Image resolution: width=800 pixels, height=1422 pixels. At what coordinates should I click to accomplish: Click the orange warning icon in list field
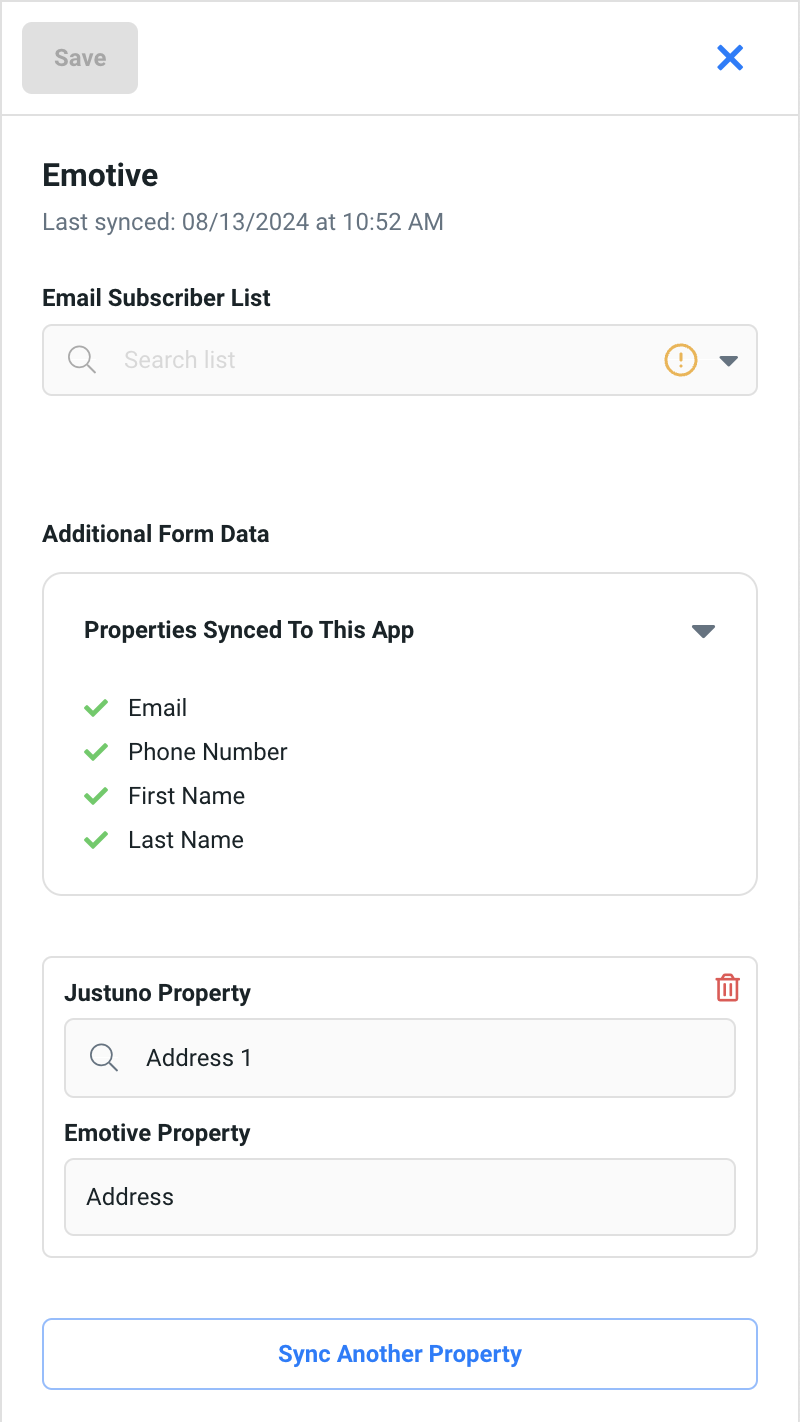[680, 359]
